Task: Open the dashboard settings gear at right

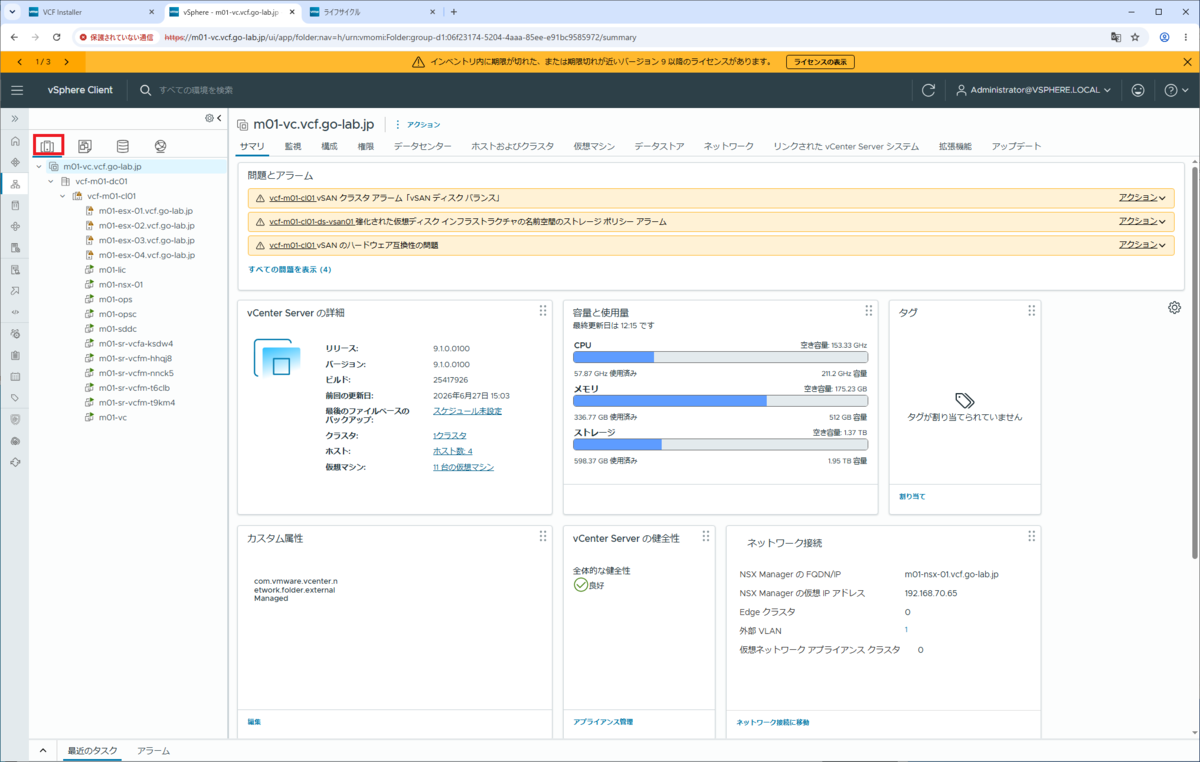Action: 1174,308
